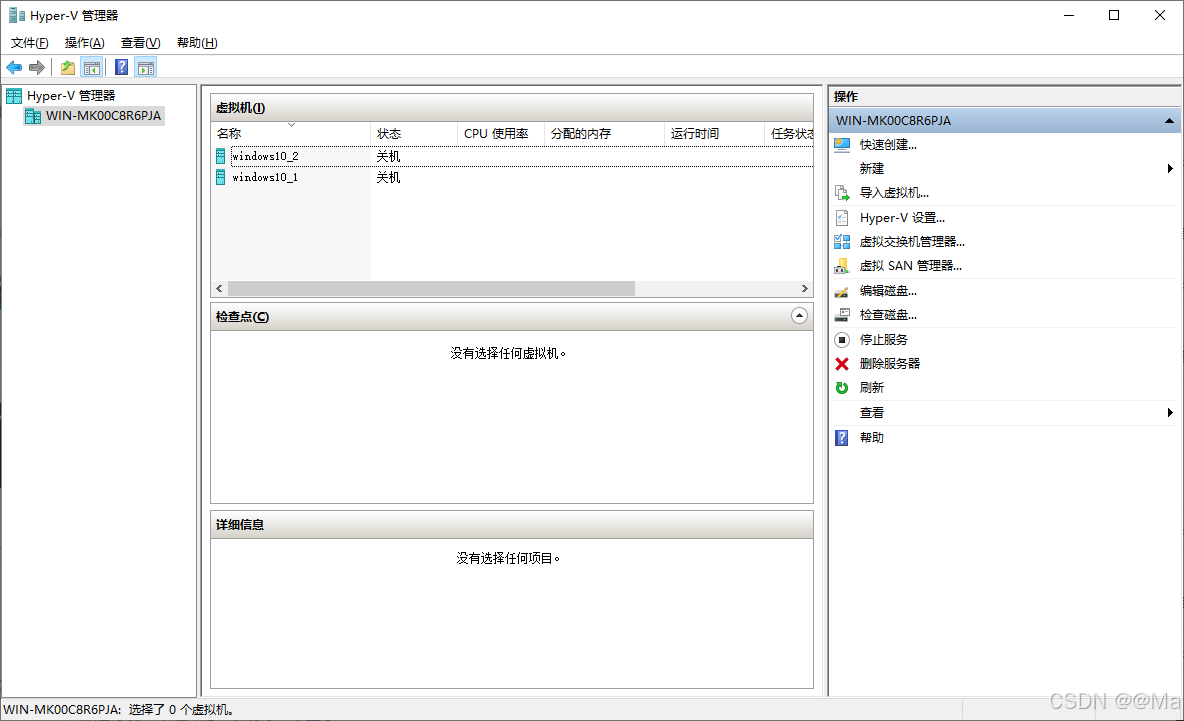Click the horizontal scrollbar thumb in VM list

pos(431,289)
